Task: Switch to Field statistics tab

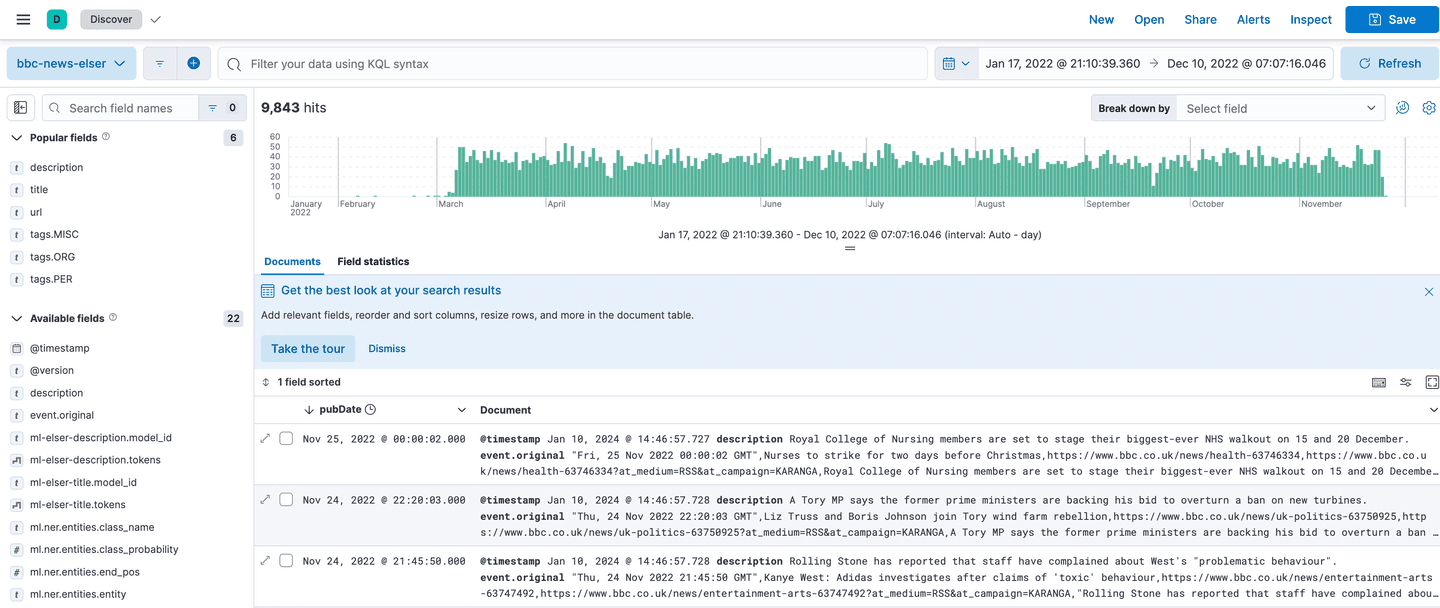Action: (x=373, y=261)
